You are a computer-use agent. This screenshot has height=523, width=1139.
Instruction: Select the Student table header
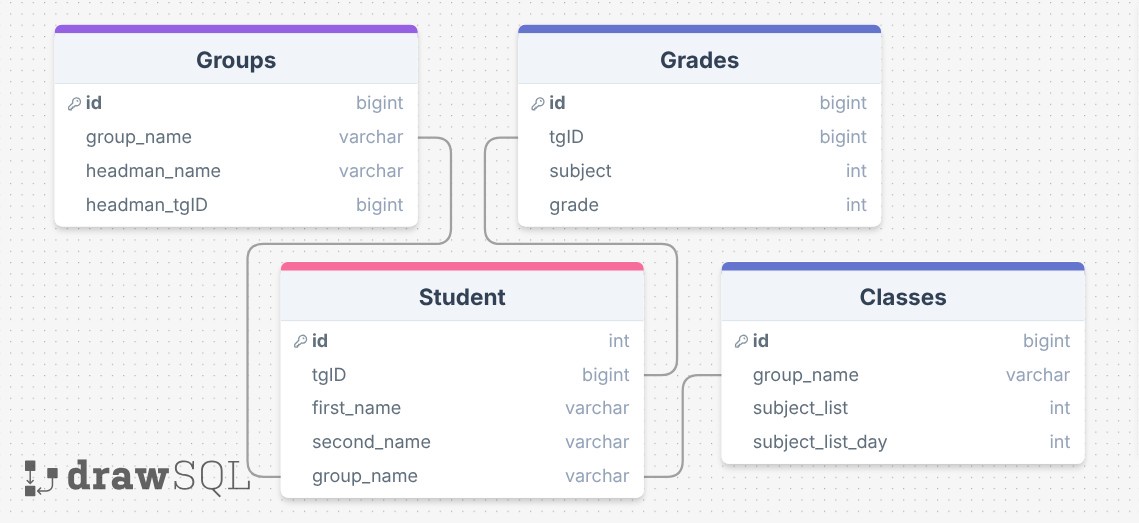462,296
